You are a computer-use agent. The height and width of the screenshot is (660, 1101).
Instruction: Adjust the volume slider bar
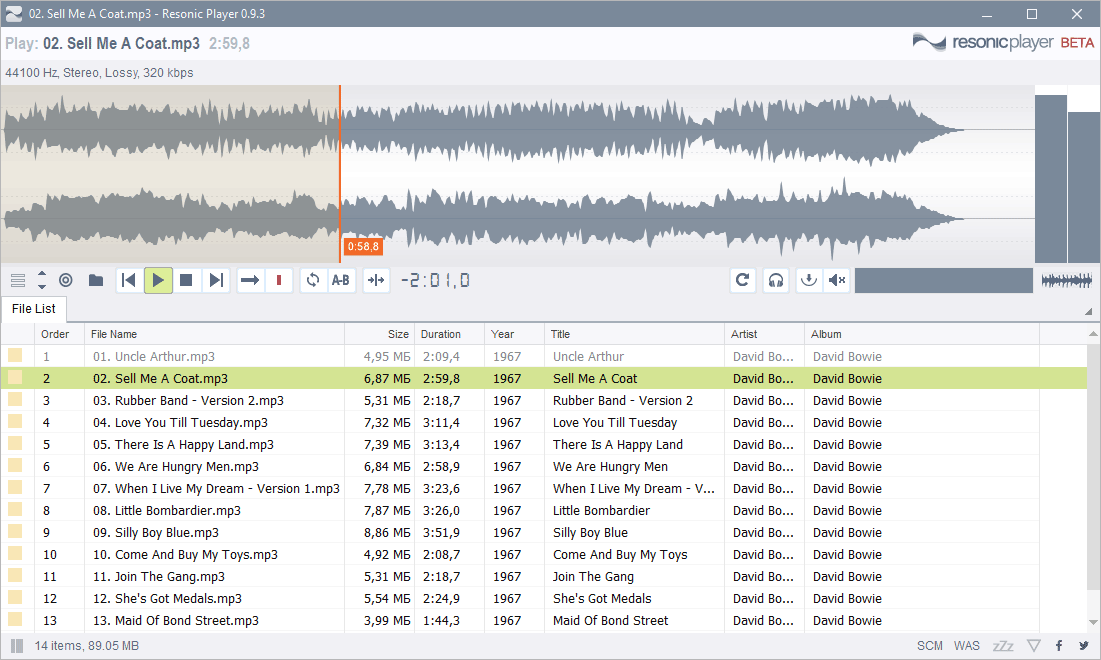pos(944,280)
